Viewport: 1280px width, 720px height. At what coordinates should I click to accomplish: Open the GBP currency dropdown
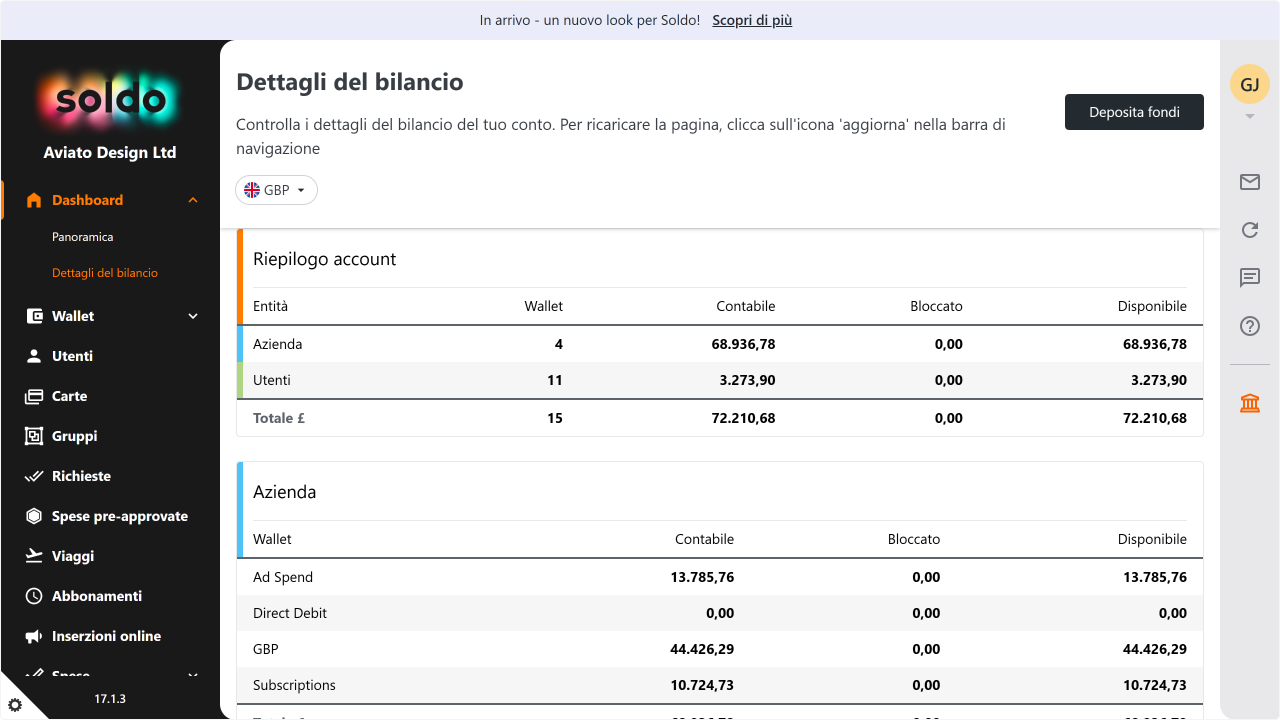pos(277,190)
